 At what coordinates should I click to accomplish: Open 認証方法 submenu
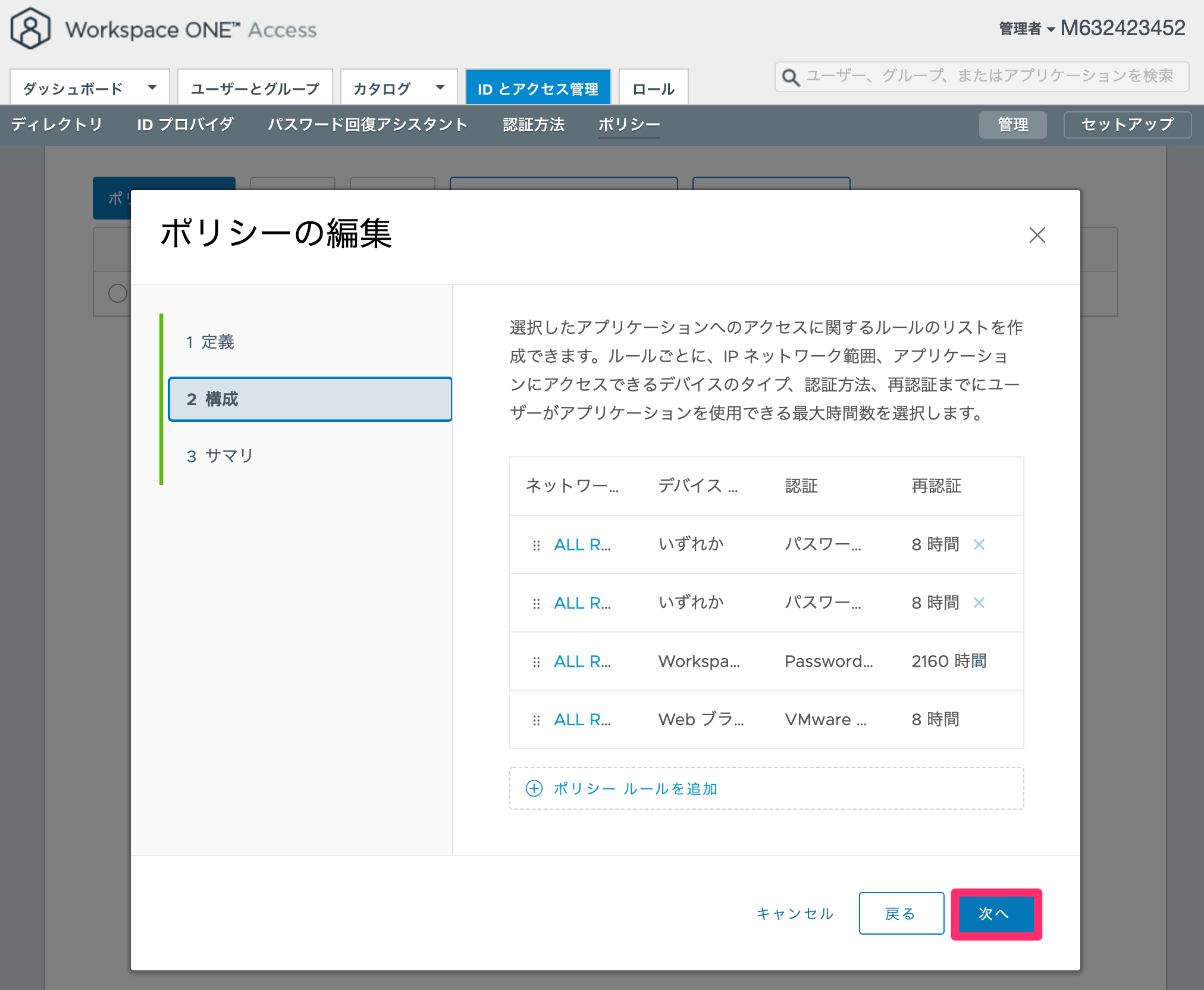point(534,124)
